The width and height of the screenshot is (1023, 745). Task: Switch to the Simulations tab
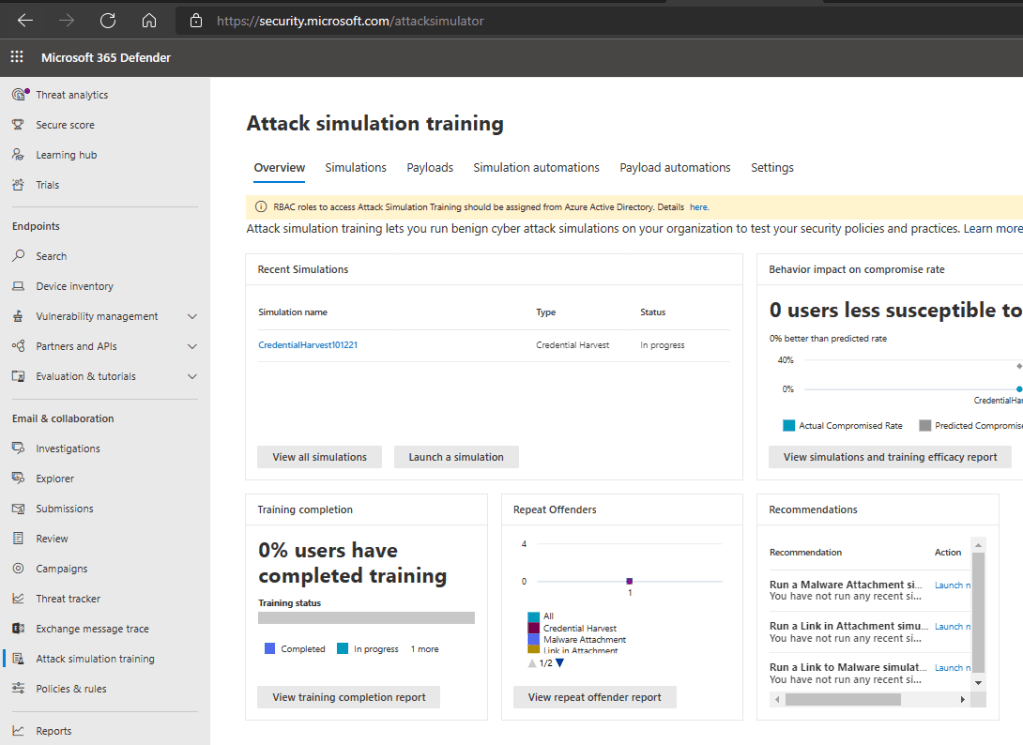pyautogui.click(x=355, y=168)
